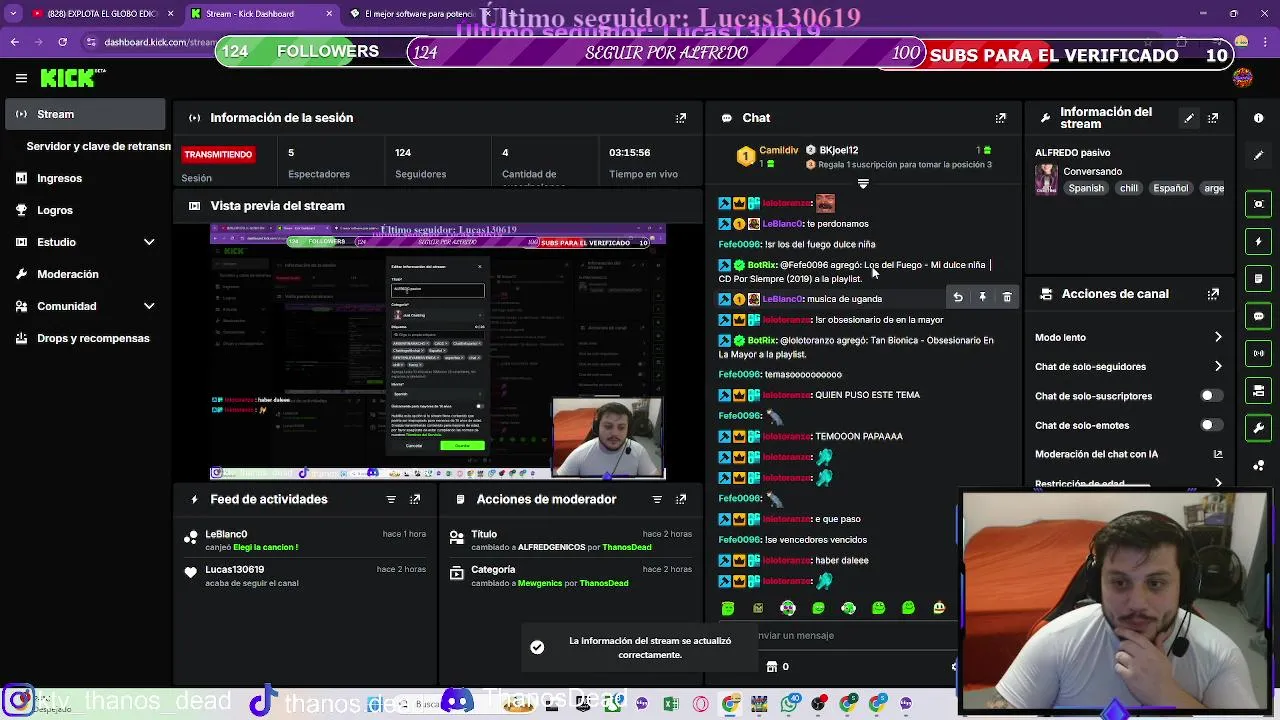Viewport: 1280px width, 720px height.
Task: Open Excel from the Windows taskbar
Action: coord(671,704)
